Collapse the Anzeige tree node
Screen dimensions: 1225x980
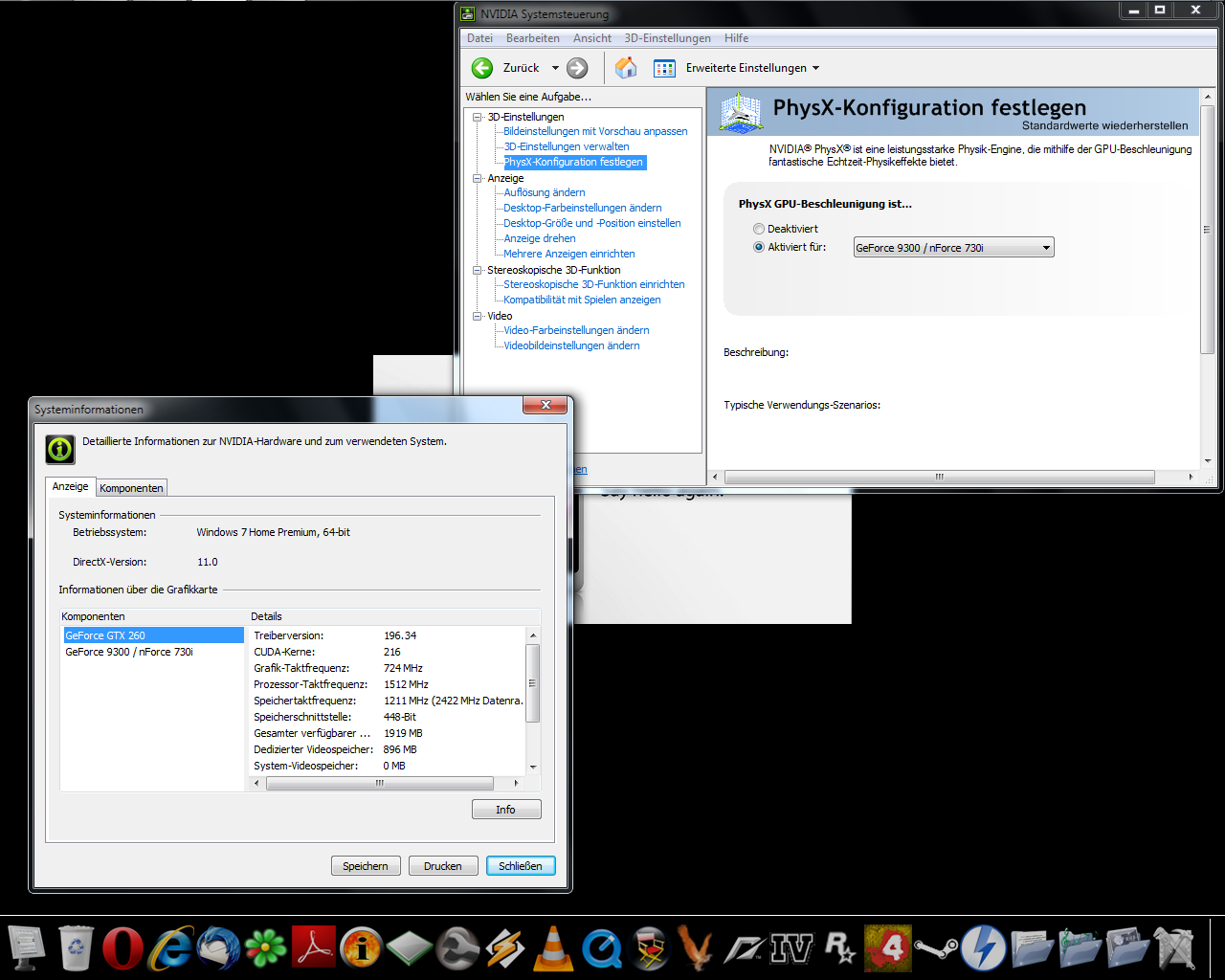(477, 178)
